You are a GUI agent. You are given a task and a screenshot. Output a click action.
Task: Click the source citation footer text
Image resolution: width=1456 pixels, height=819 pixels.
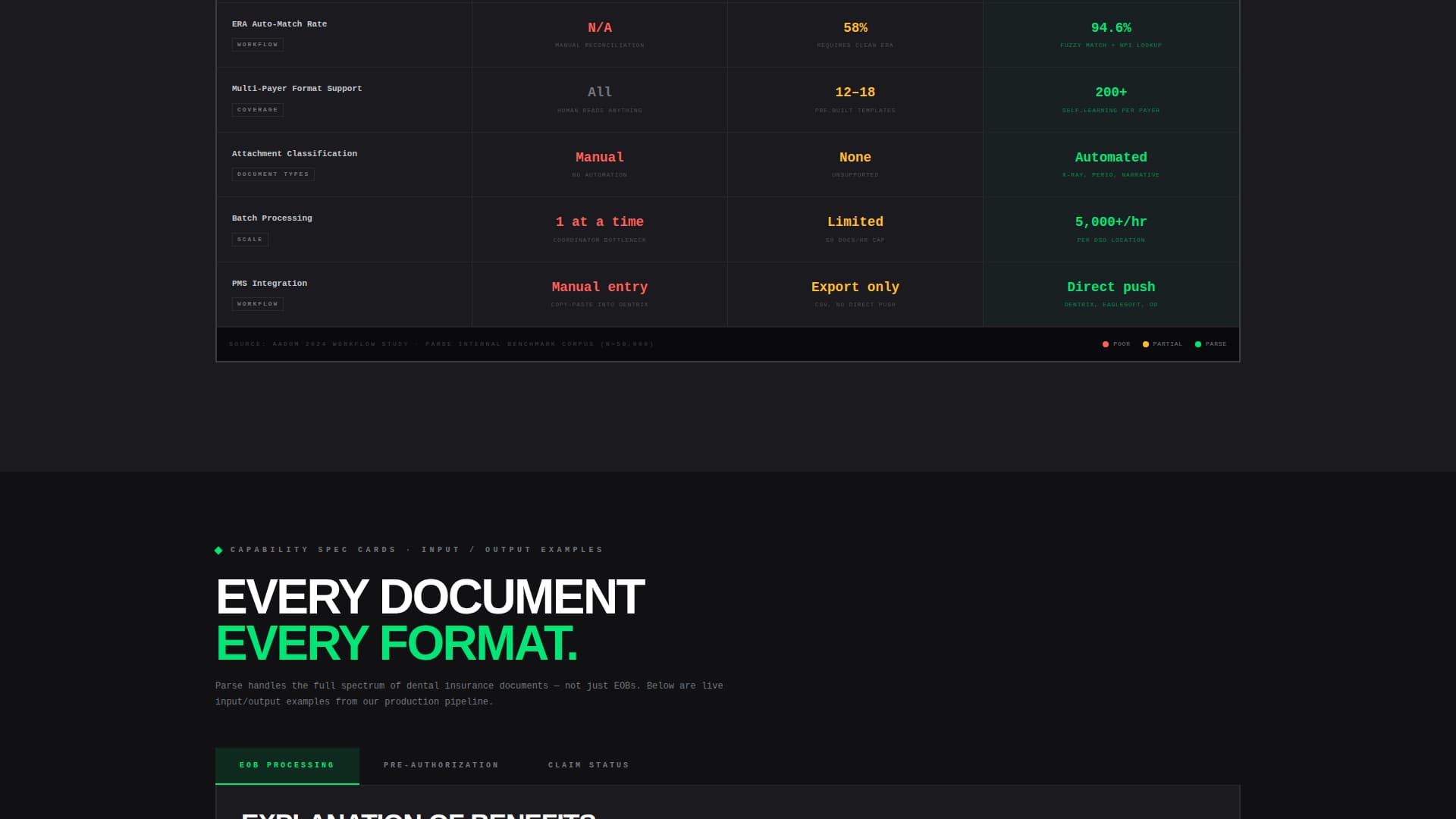pyautogui.click(x=441, y=344)
